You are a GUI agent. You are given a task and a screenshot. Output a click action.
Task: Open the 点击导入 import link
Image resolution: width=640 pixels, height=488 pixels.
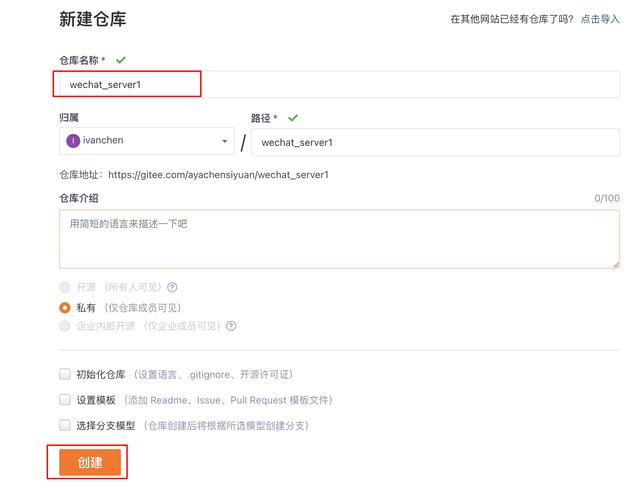pos(600,19)
